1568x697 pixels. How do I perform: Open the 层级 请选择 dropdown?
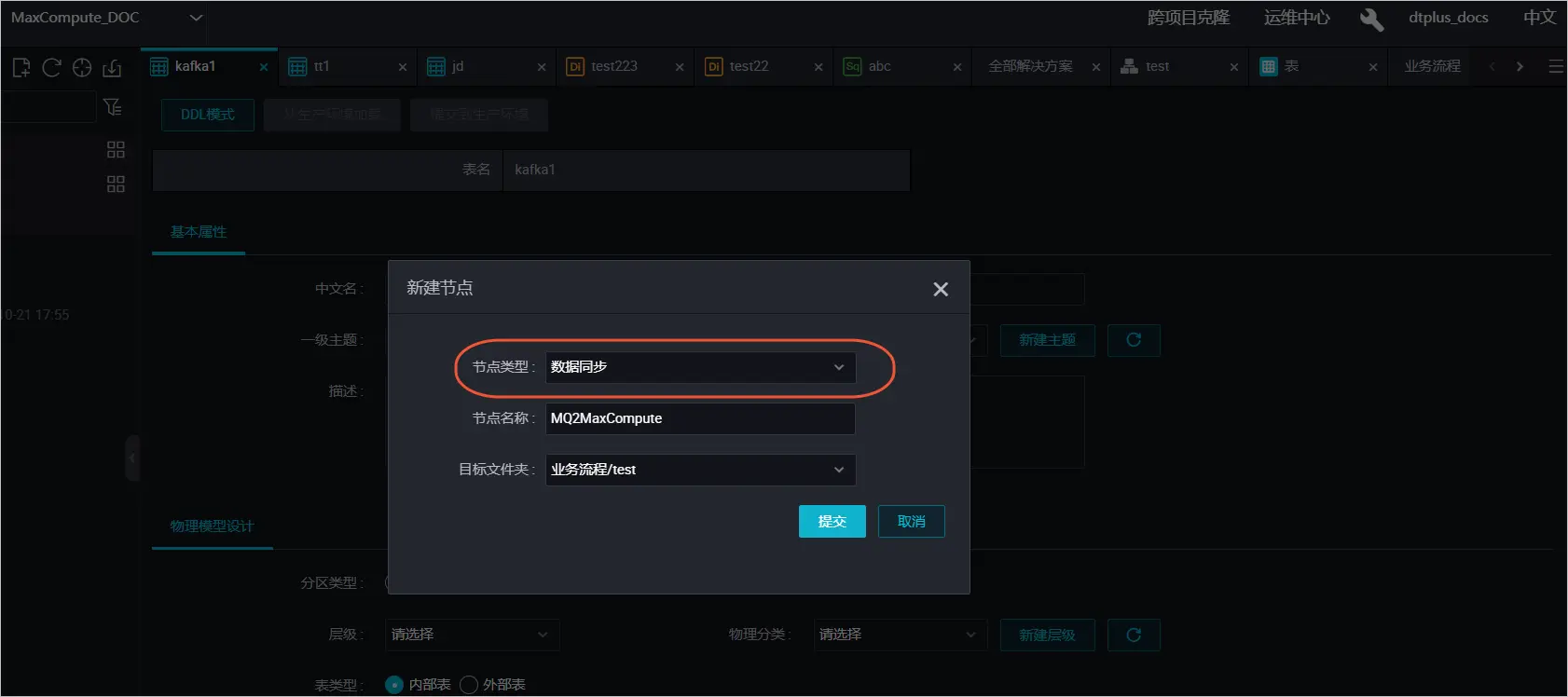click(x=473, y=635)
